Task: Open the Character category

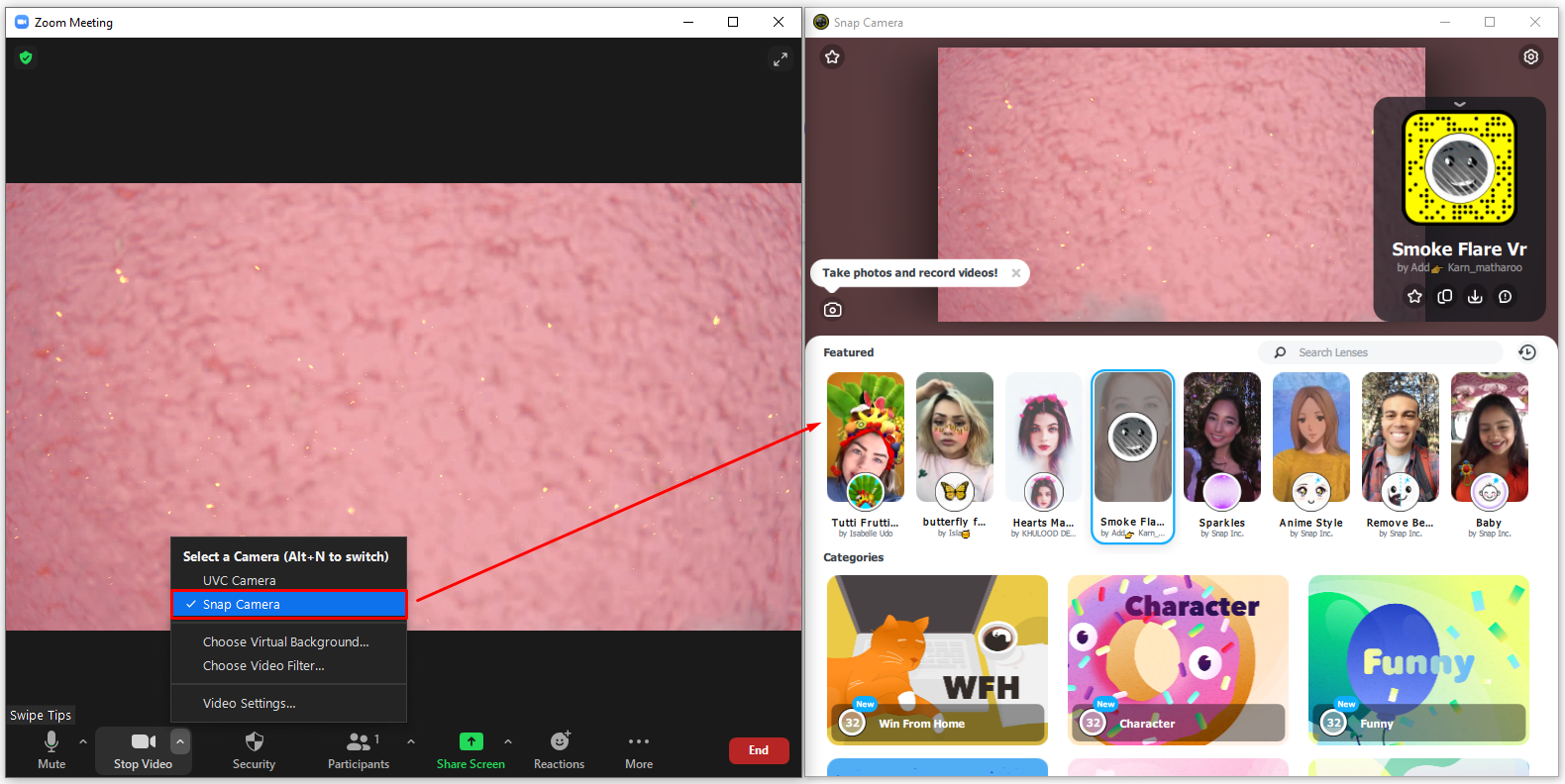Action: [x=1178, y=659]
